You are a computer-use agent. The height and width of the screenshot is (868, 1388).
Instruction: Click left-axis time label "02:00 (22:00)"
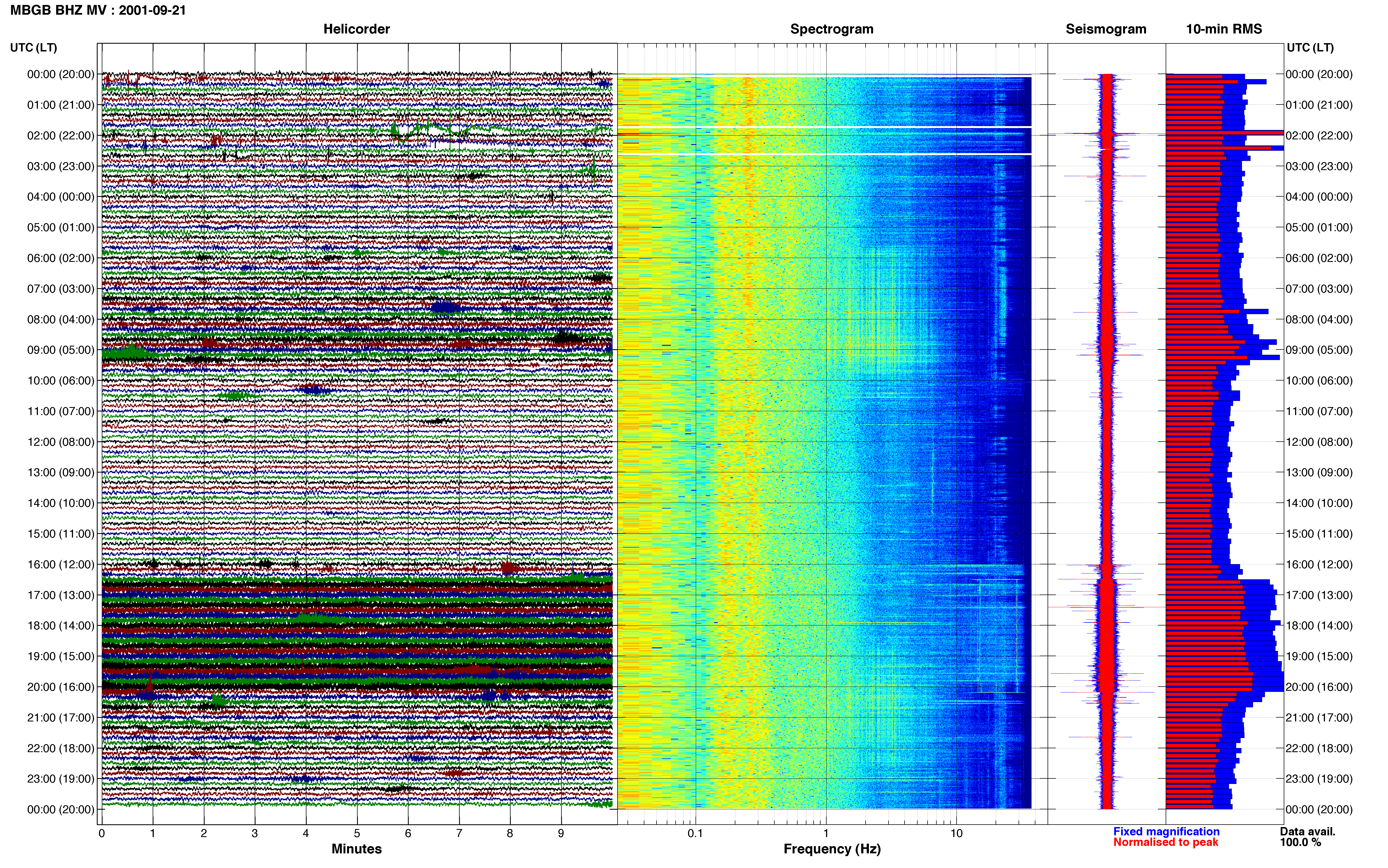click(x=61, y=135)
